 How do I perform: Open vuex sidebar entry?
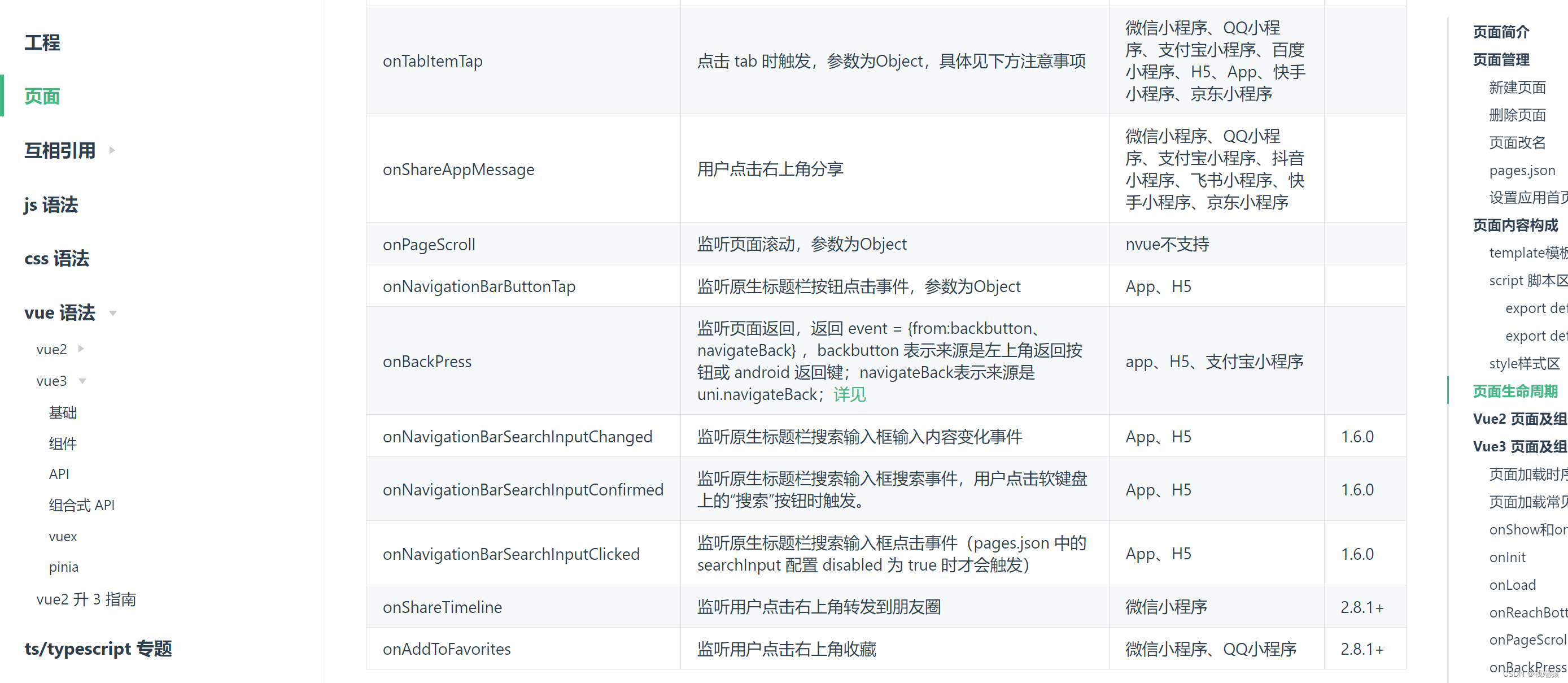pyautogui.click(x=63, y=537)
